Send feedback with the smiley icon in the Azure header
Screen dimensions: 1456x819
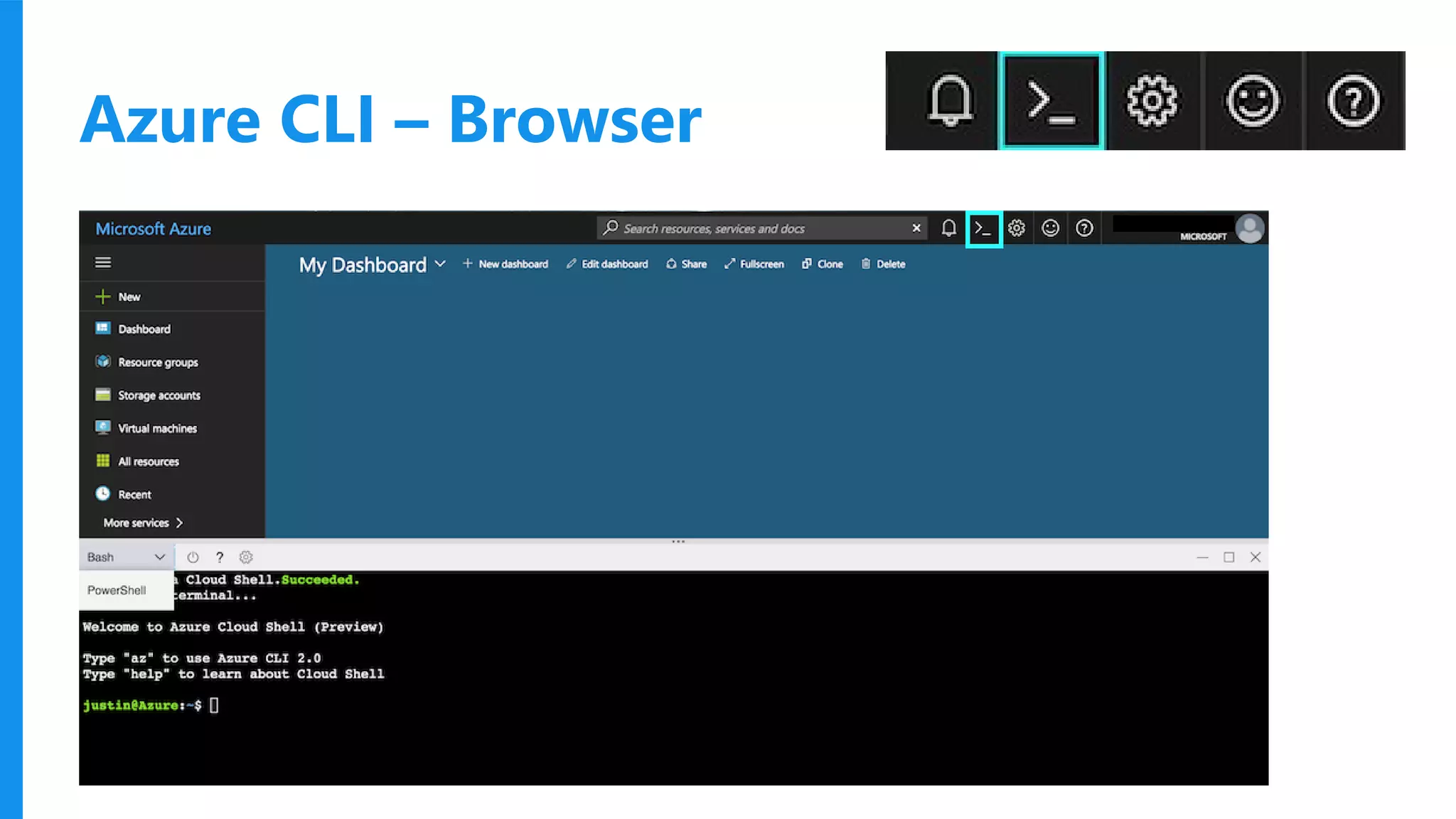(1050, 228)
